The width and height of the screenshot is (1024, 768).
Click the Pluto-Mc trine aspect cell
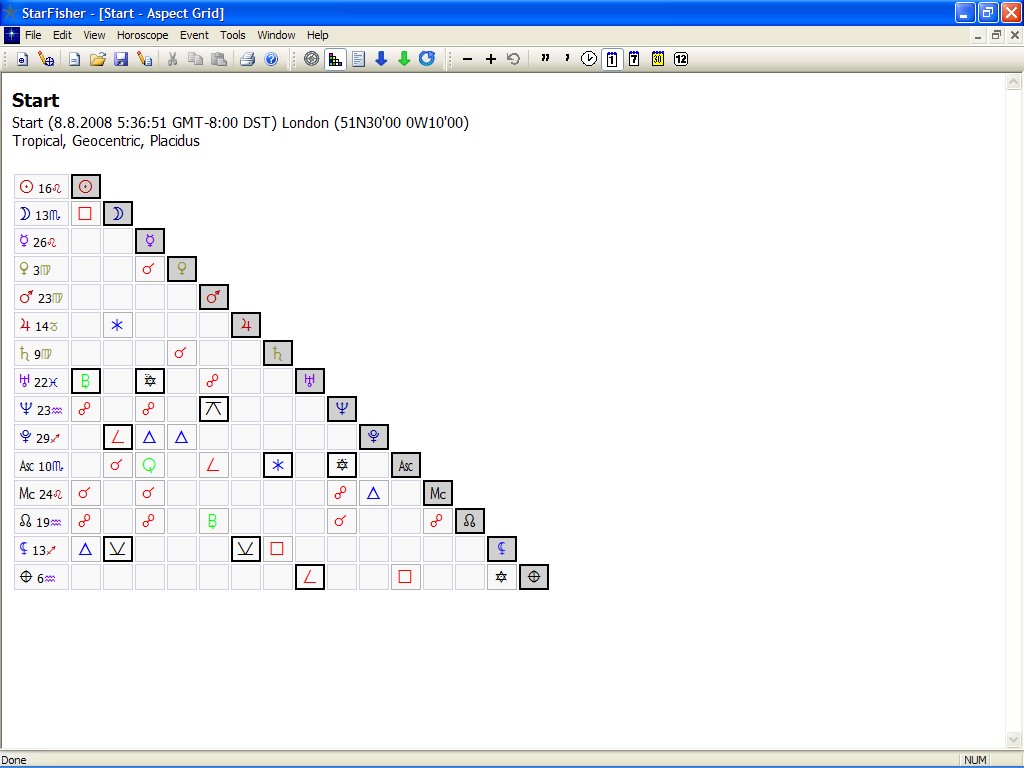pyautogui.click(x=374, y=493)
